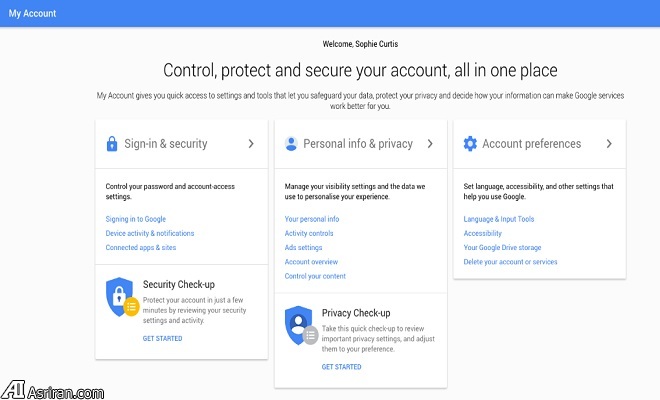
Task: Open Activity controls link
Action: point(309,233)
